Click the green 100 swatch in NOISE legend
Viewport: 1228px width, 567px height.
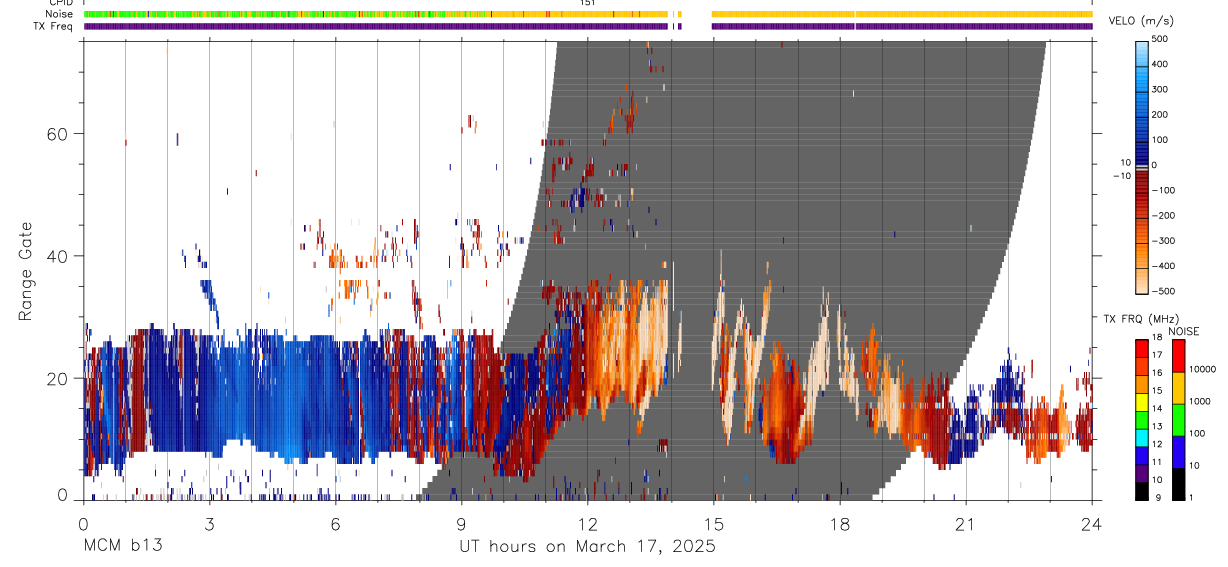[1177, 420]
